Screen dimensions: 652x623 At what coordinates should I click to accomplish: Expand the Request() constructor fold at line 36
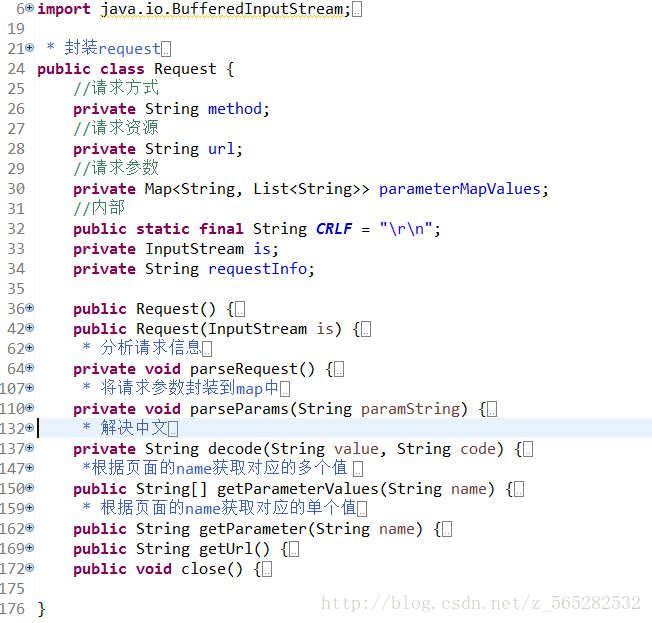pos(30,308)
